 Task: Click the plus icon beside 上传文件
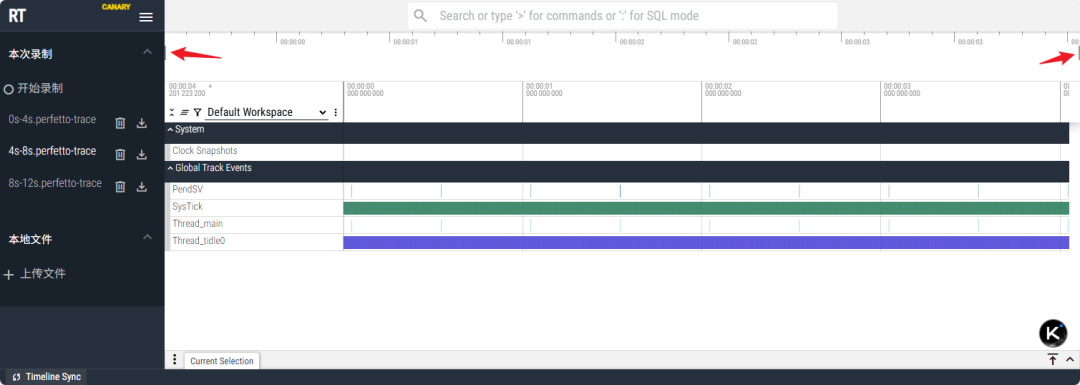(9, 274)
